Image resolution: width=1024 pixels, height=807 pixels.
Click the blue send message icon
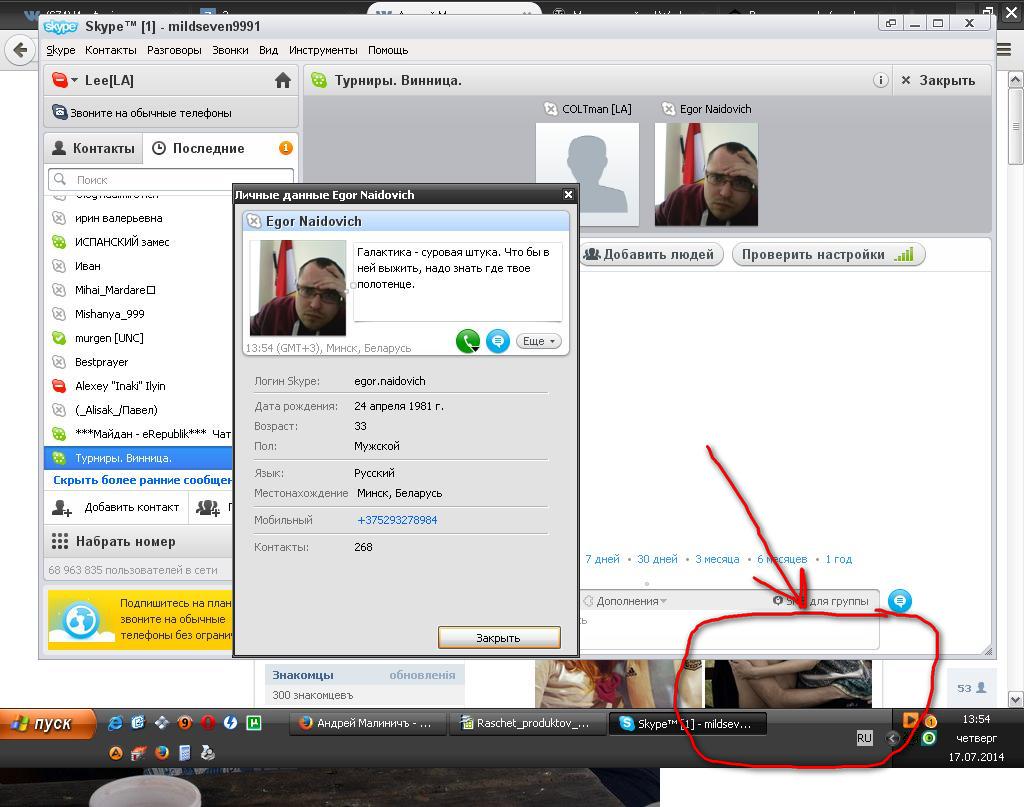point(899,601)
